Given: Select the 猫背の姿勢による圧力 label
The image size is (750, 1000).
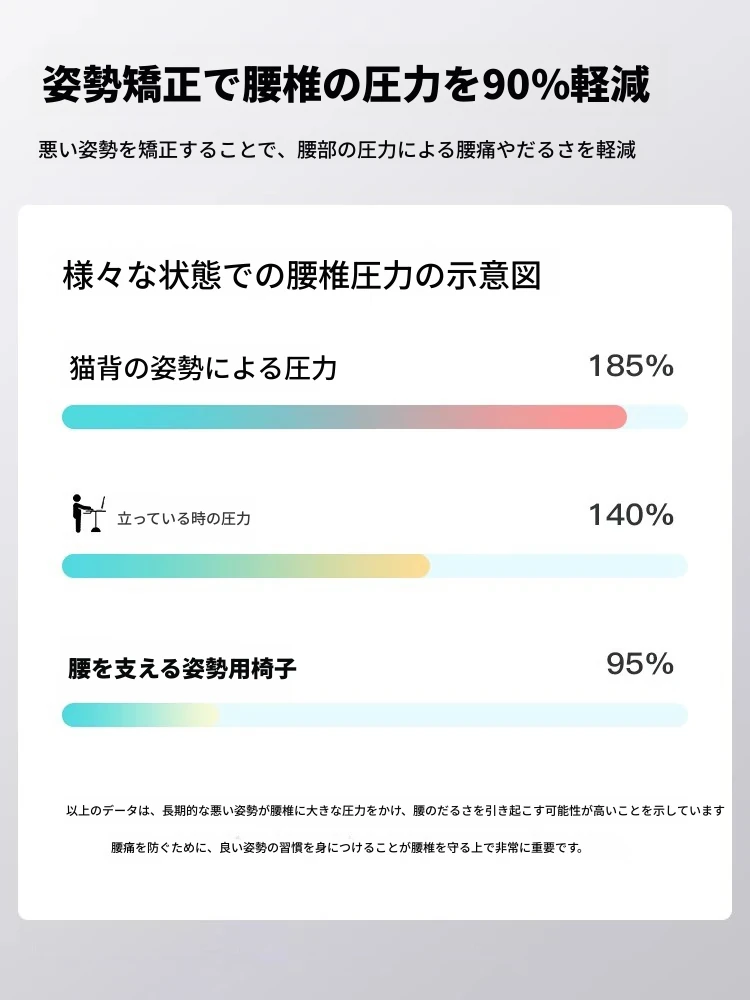Looking at the screenshot, I should coord(203,369).
